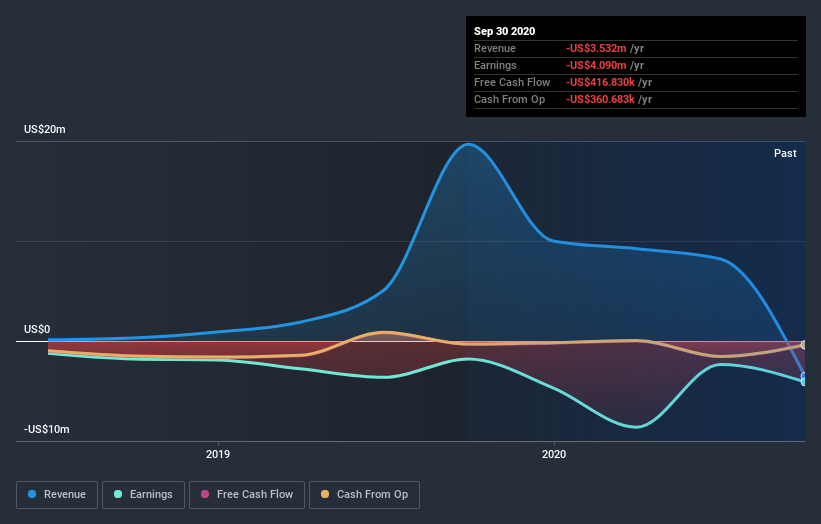Click the Revenue row label in the tooltip
Viewport: 821px width, 524px height.
pyautogui.click(x=495, y=48)
